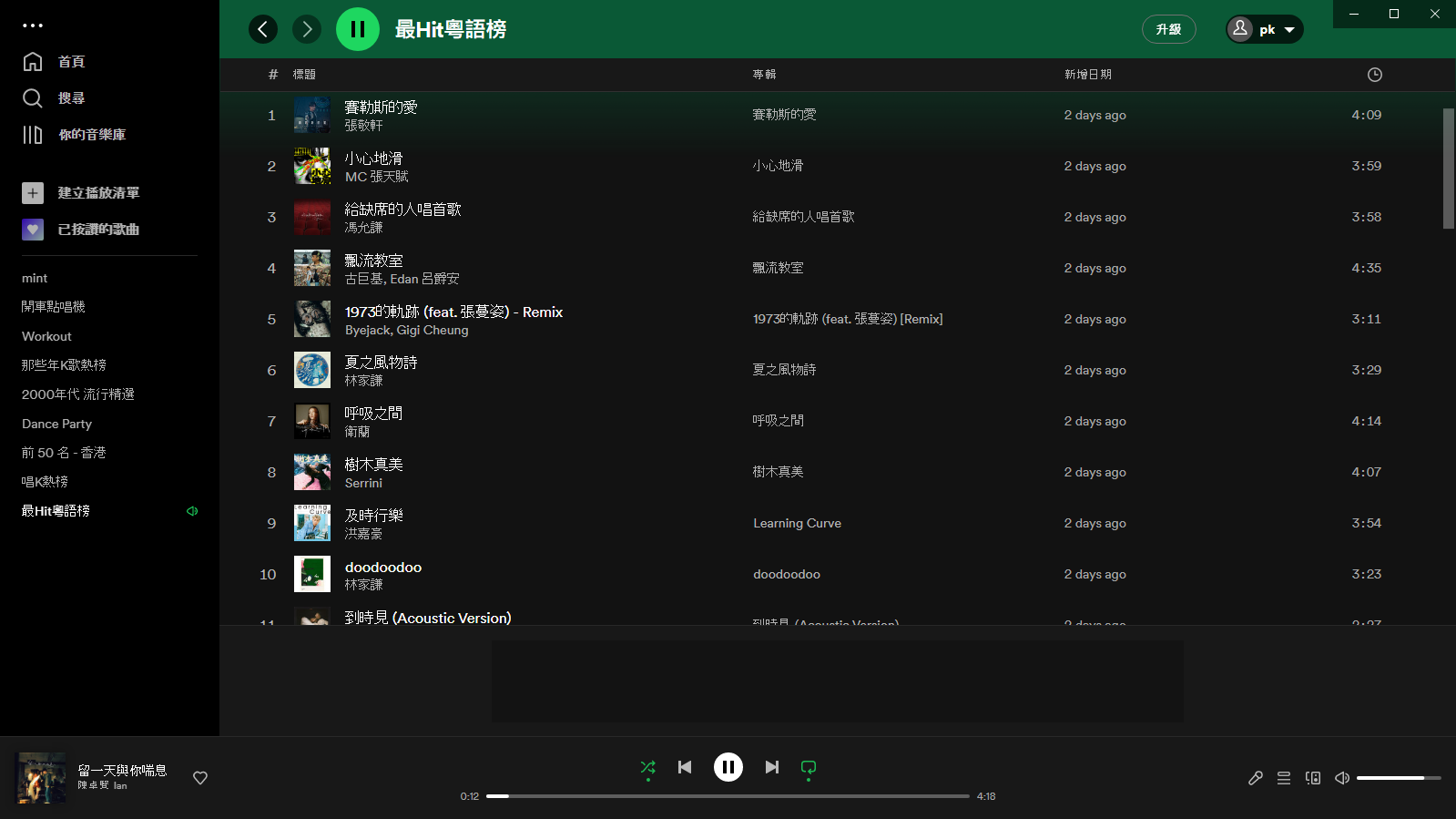
Task: Skip to the next track
Action: pos(772,767)
